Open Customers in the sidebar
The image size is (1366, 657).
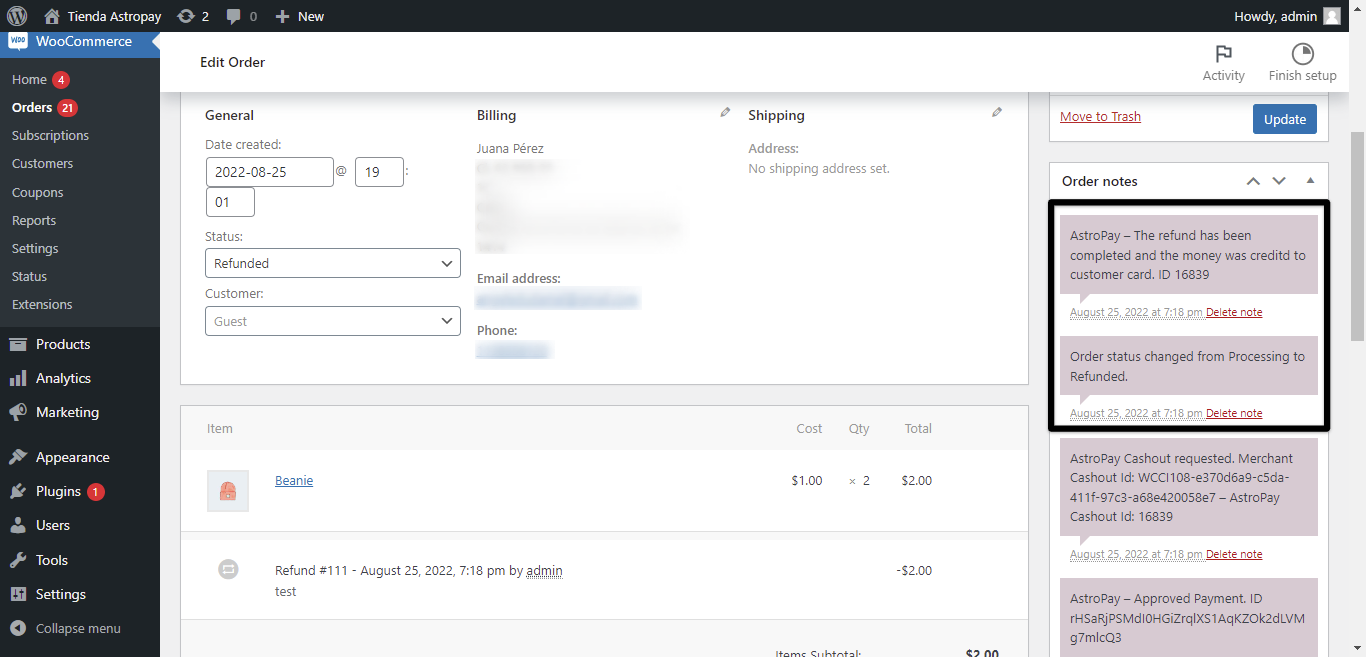click(42, 163)
